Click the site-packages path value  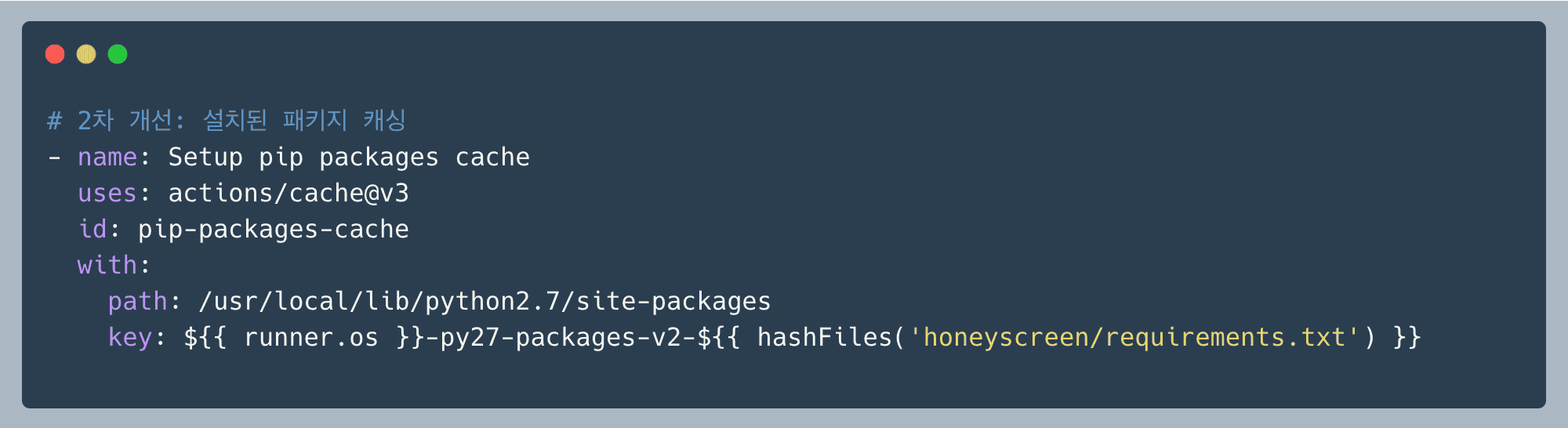tap(485, 302)
